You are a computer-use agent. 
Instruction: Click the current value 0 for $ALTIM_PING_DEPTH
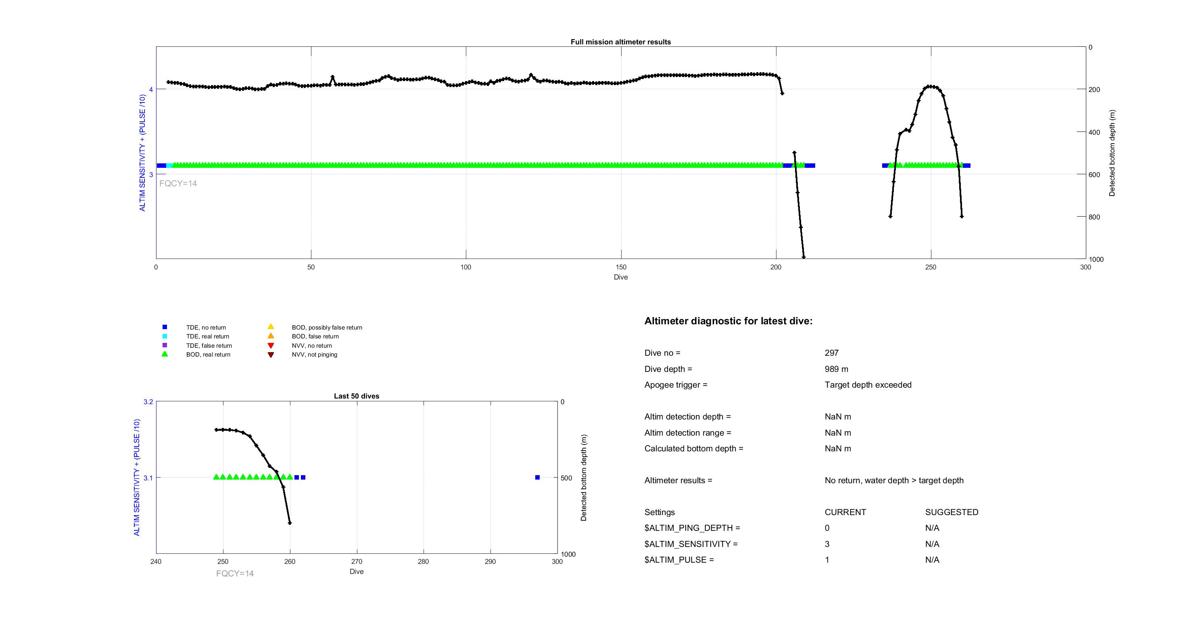pos(828,528)
